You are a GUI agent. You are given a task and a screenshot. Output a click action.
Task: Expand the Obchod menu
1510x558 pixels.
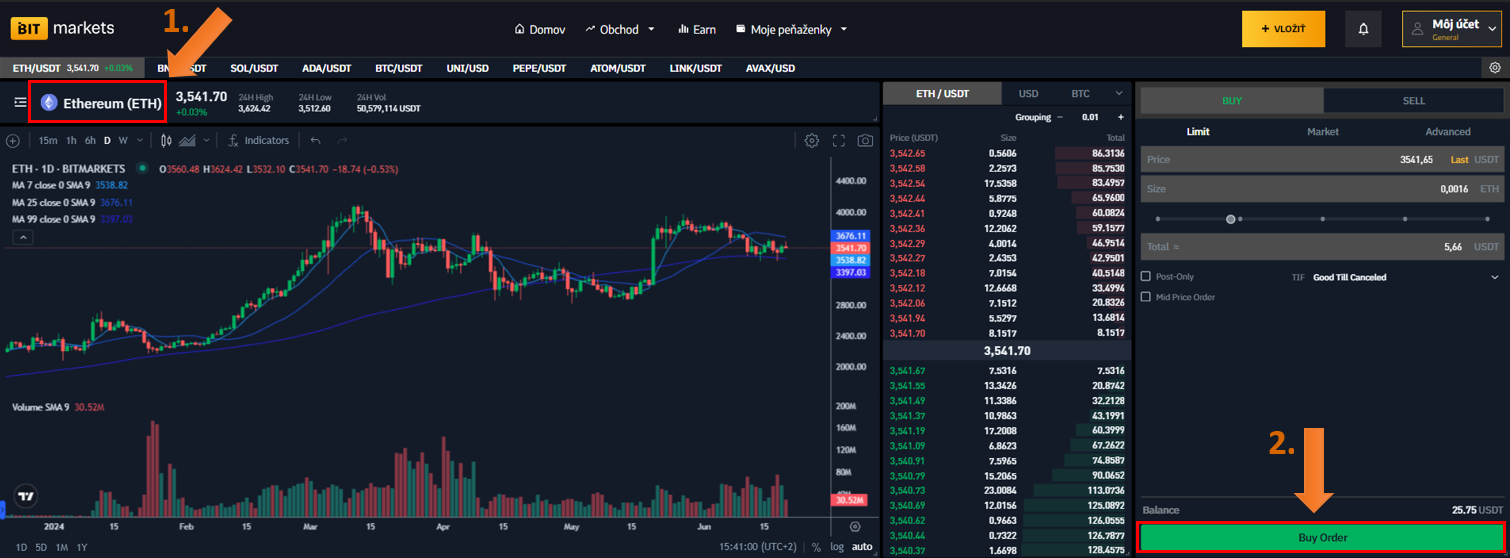pos(620,29)
